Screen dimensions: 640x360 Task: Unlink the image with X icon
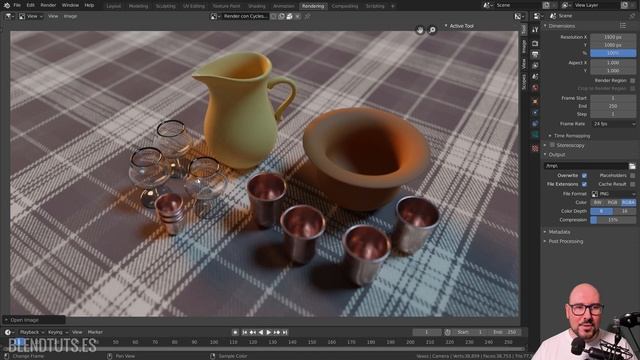click(x=298, y=16)
